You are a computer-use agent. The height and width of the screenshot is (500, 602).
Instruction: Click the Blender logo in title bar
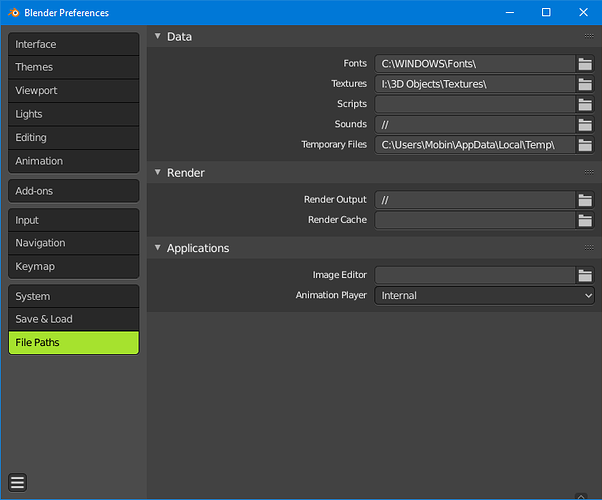click(x=14, y=13)
